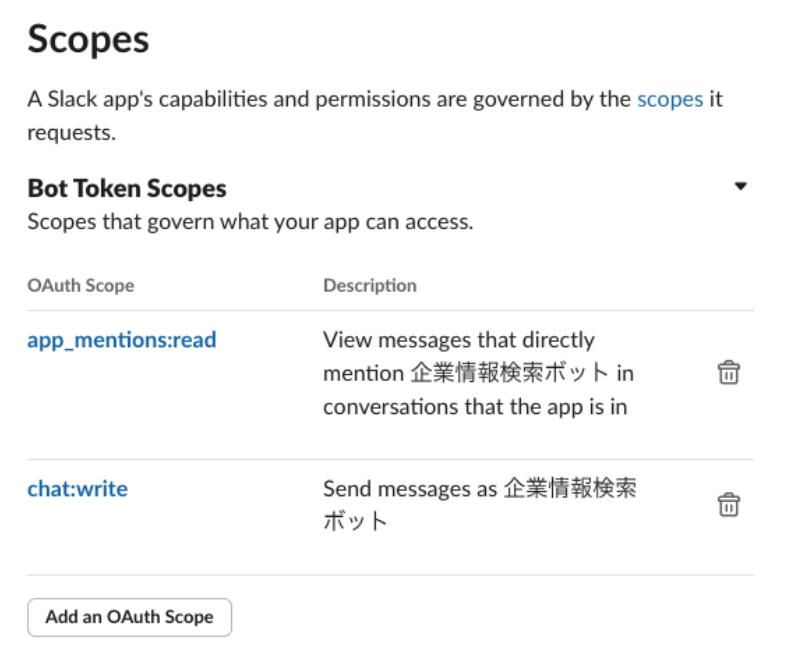Collapse the Bot Token Scopes section

coord(740,187)
